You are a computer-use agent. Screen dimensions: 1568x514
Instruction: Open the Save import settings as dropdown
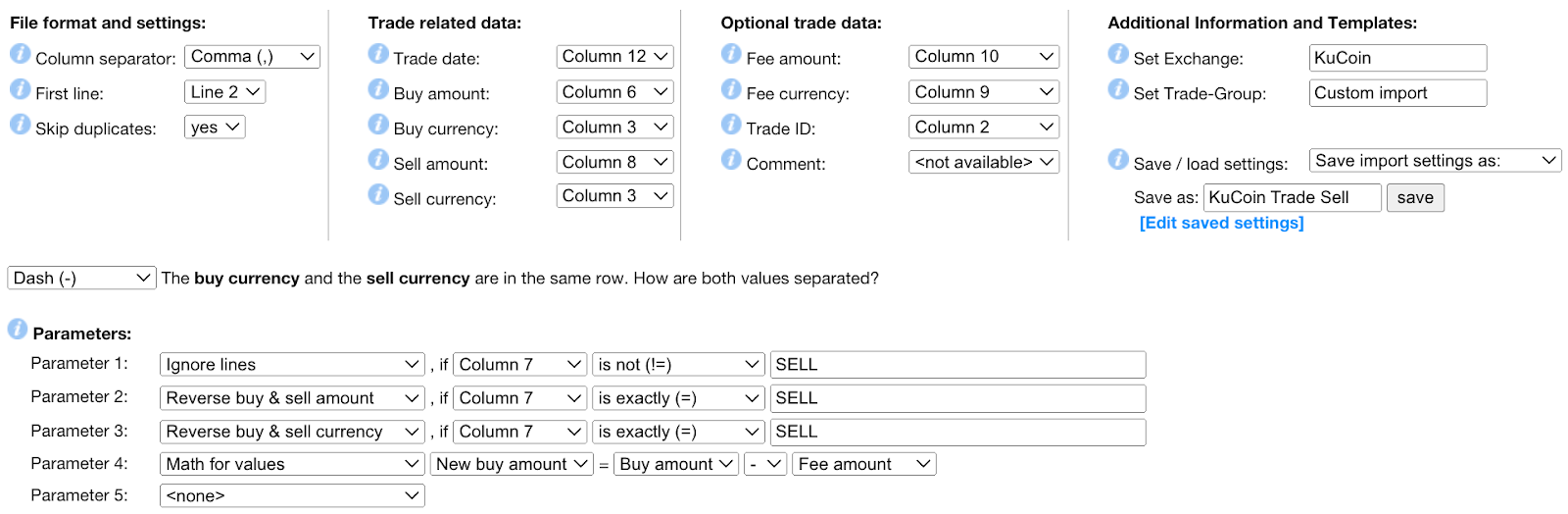tap(1435, 161)
